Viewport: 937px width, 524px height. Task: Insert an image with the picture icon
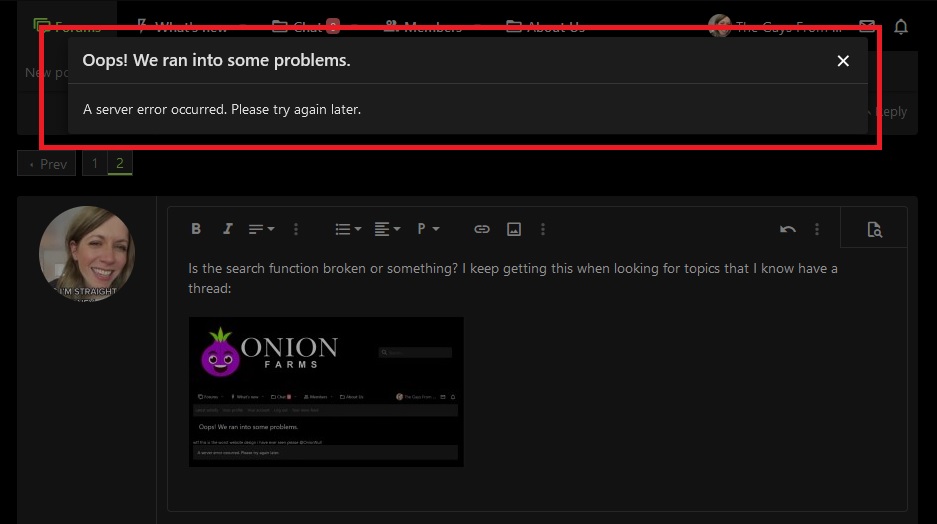[514, 229]
